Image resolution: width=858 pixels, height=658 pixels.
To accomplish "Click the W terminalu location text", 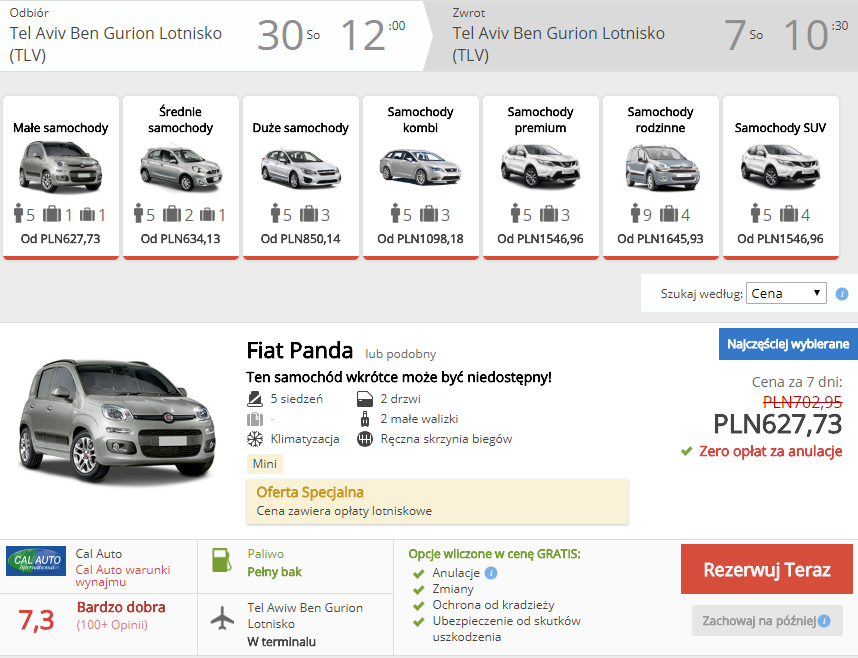I will [x=281, y=642].
